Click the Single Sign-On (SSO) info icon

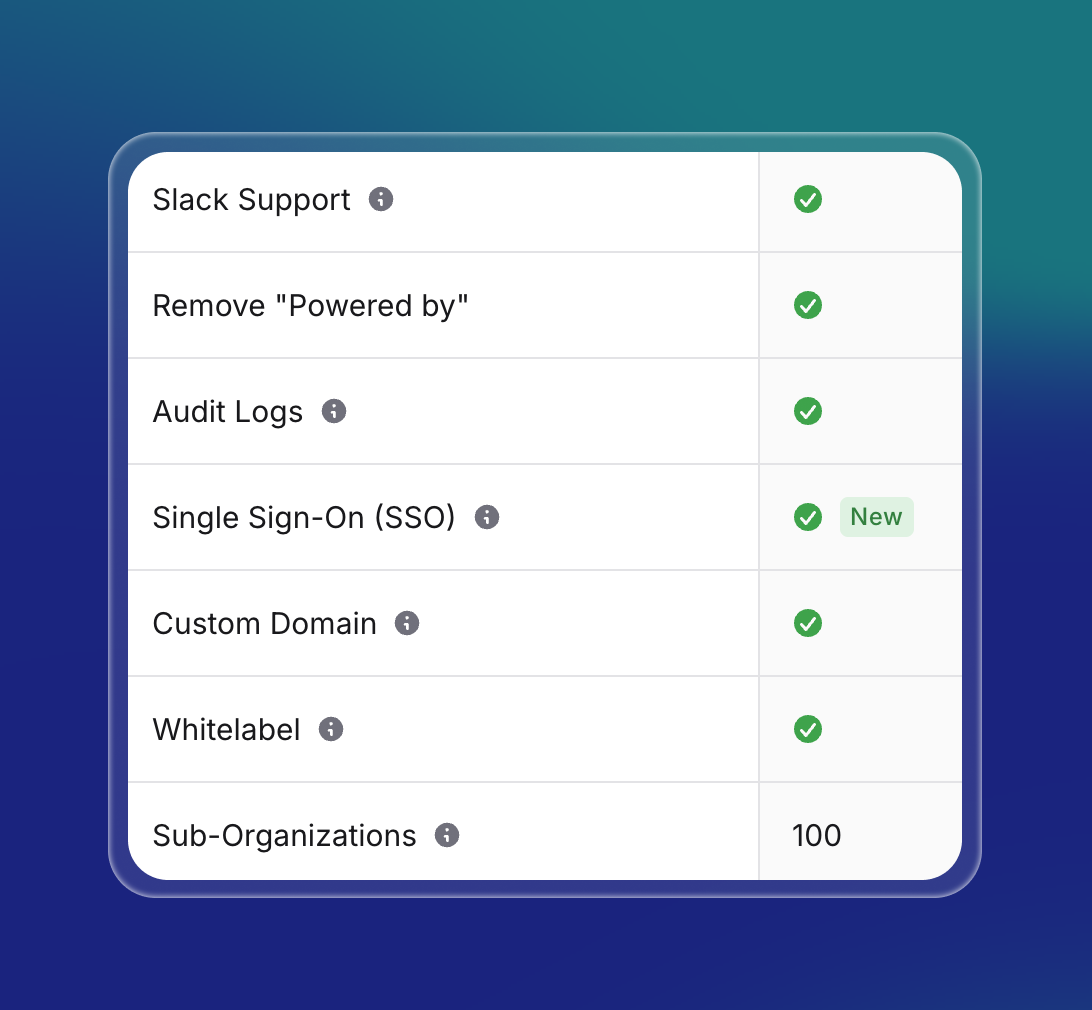(487, 517)
